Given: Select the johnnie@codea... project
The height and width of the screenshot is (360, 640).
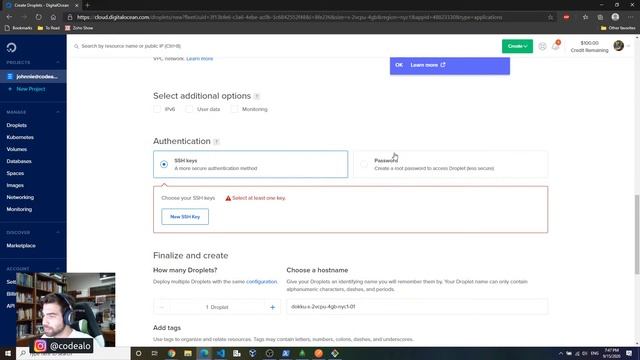Looking at the screenshot, I should click(x=33, y=76).
